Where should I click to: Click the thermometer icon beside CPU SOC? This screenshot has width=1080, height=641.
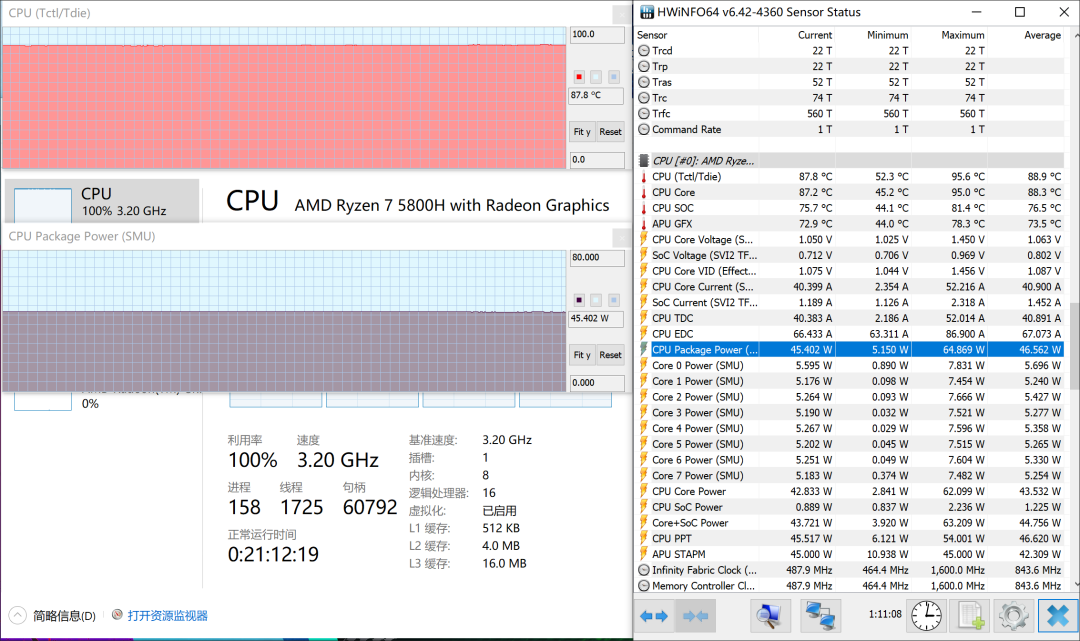[x=644, y=209]
